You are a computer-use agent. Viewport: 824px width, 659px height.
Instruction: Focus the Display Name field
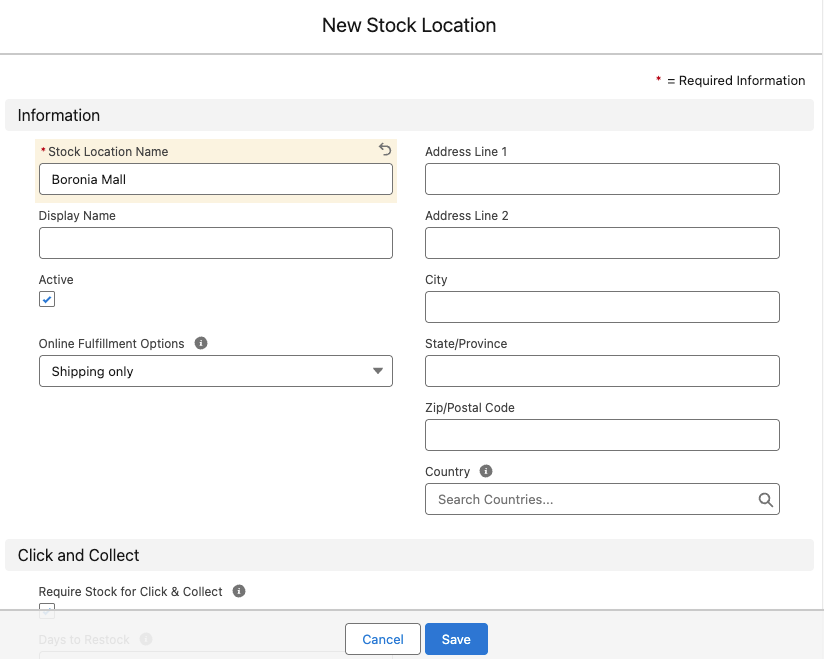pos(215,243)
